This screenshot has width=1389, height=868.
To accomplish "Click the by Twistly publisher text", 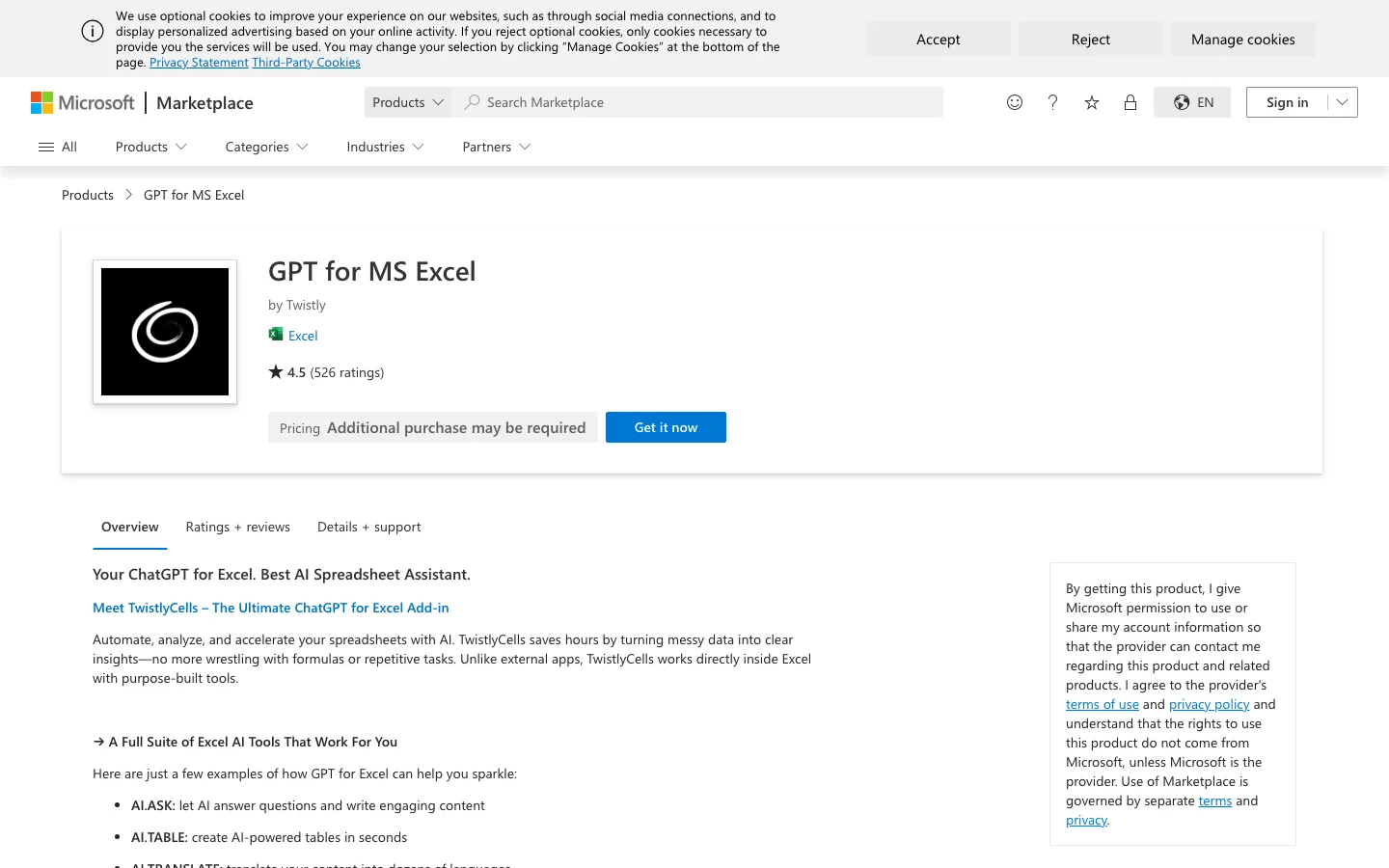I will (297, 305).
